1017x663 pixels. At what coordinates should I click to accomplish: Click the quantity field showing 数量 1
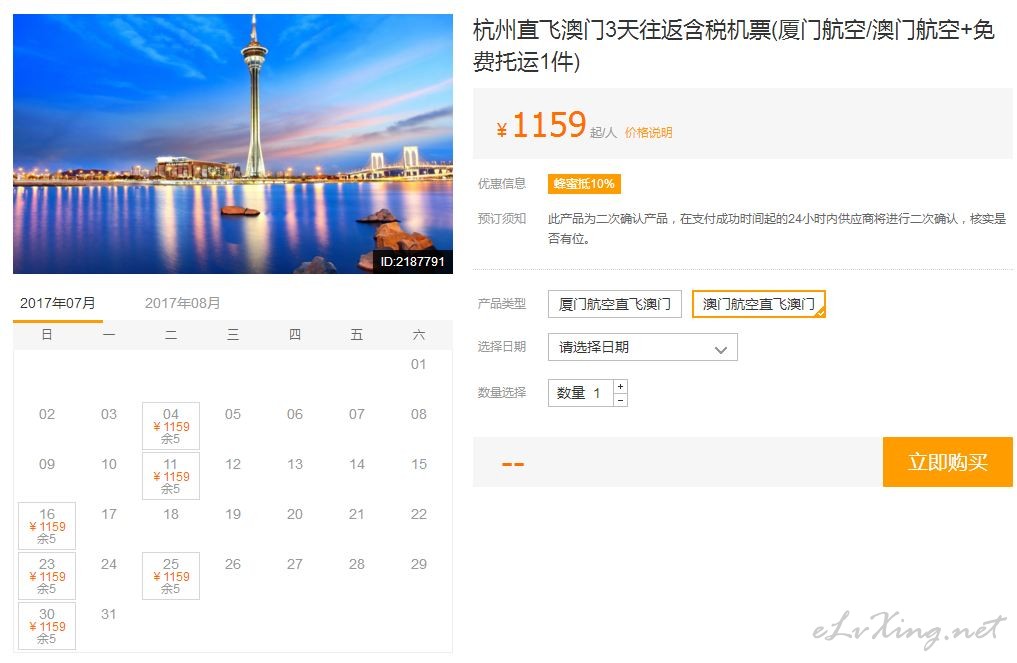coord(580,393)
